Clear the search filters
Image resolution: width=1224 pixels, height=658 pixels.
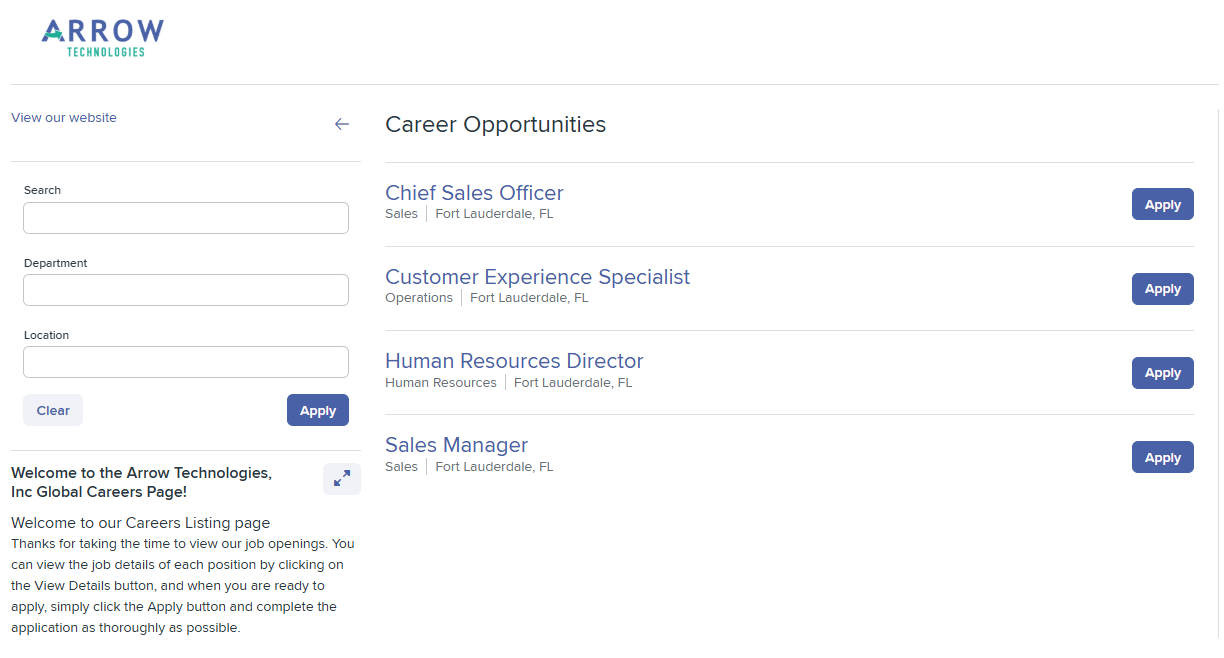pos(52,410)
